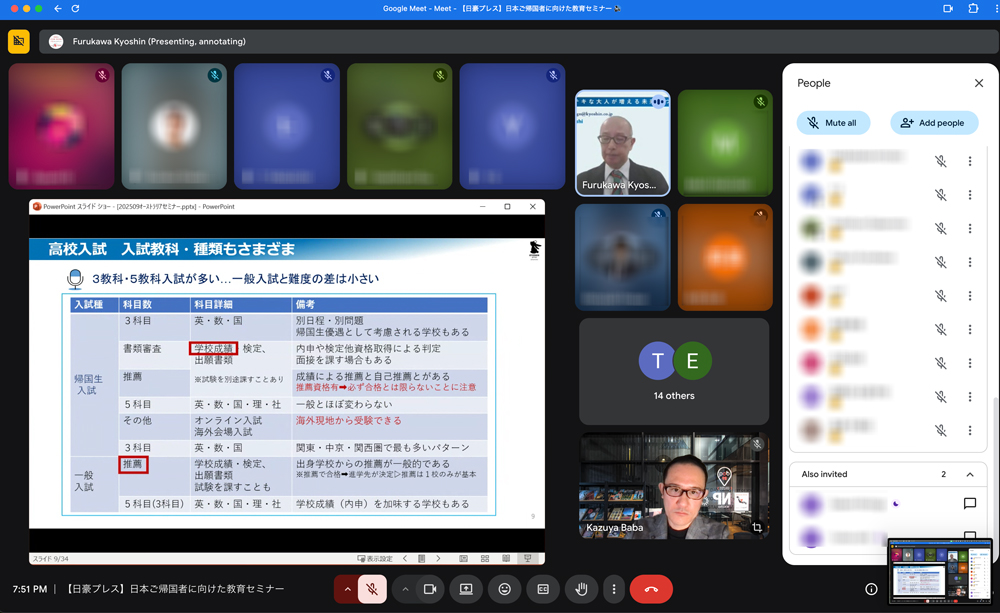The height and width of the screenshot is (613, 1000).
Task: Raise your hand in the meeting
Action: 581,589
